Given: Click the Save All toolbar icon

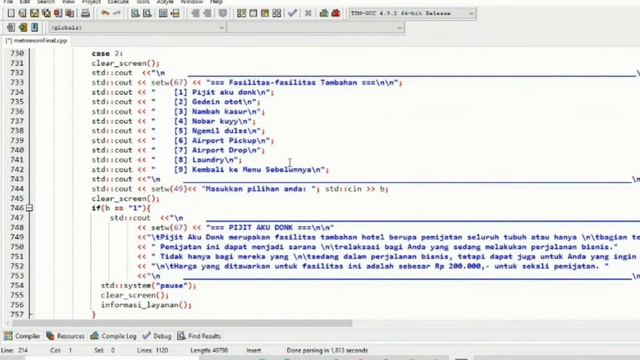Looking at the screenshot, I should [x=46, y=13].
